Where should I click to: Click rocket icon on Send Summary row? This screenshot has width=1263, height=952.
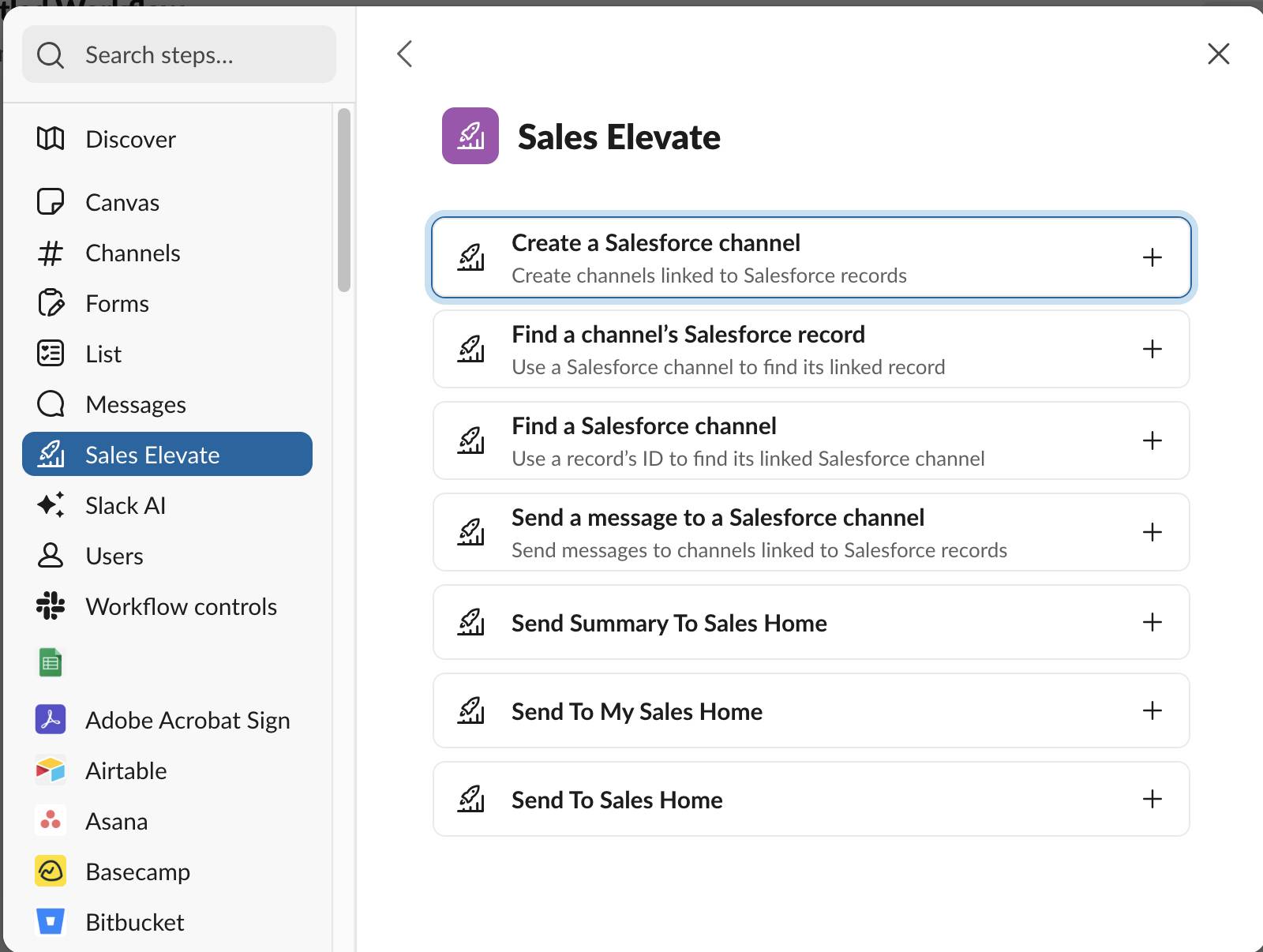click(x=471, y=622)
